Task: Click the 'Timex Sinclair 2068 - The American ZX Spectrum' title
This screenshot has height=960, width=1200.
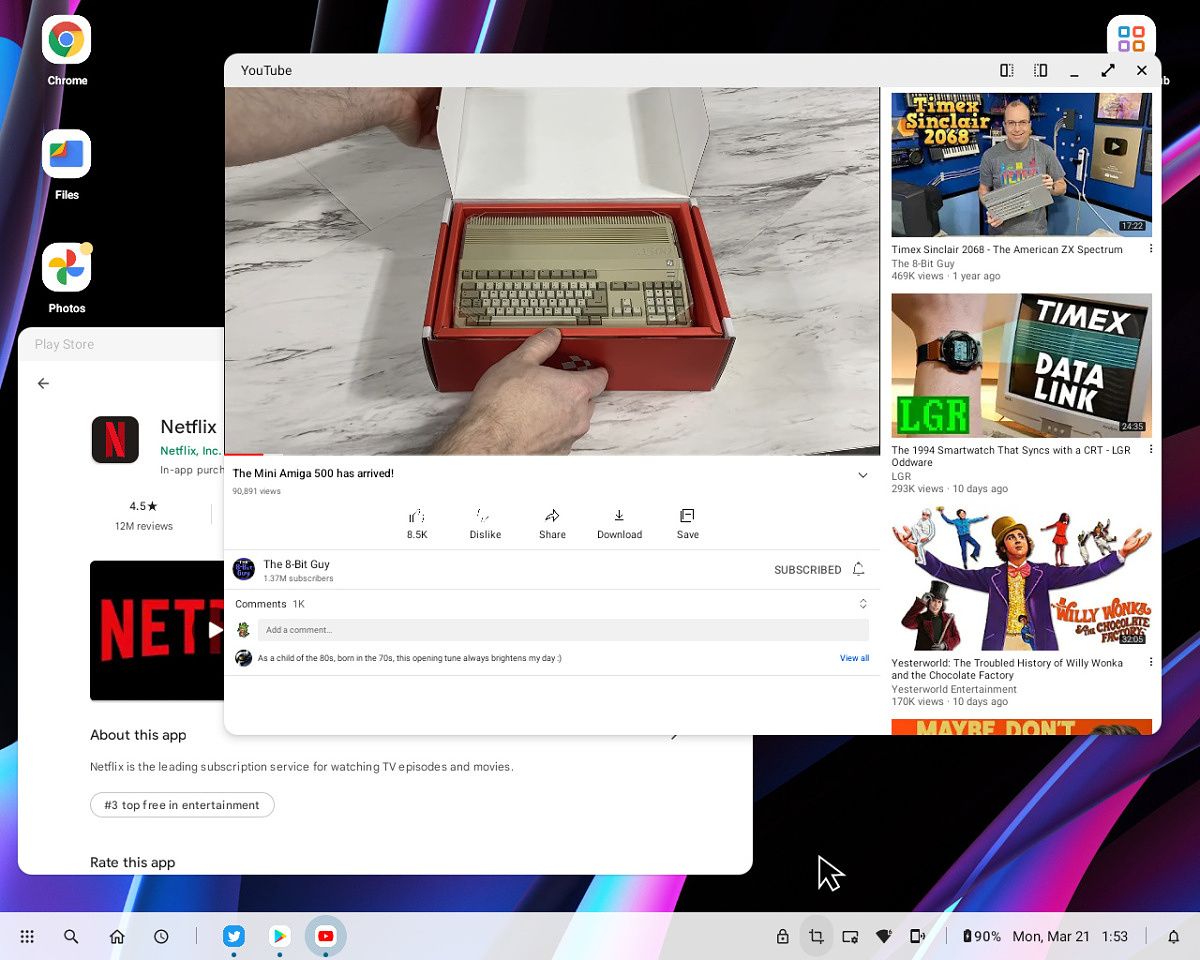Action: click(x=1007, y=250)
